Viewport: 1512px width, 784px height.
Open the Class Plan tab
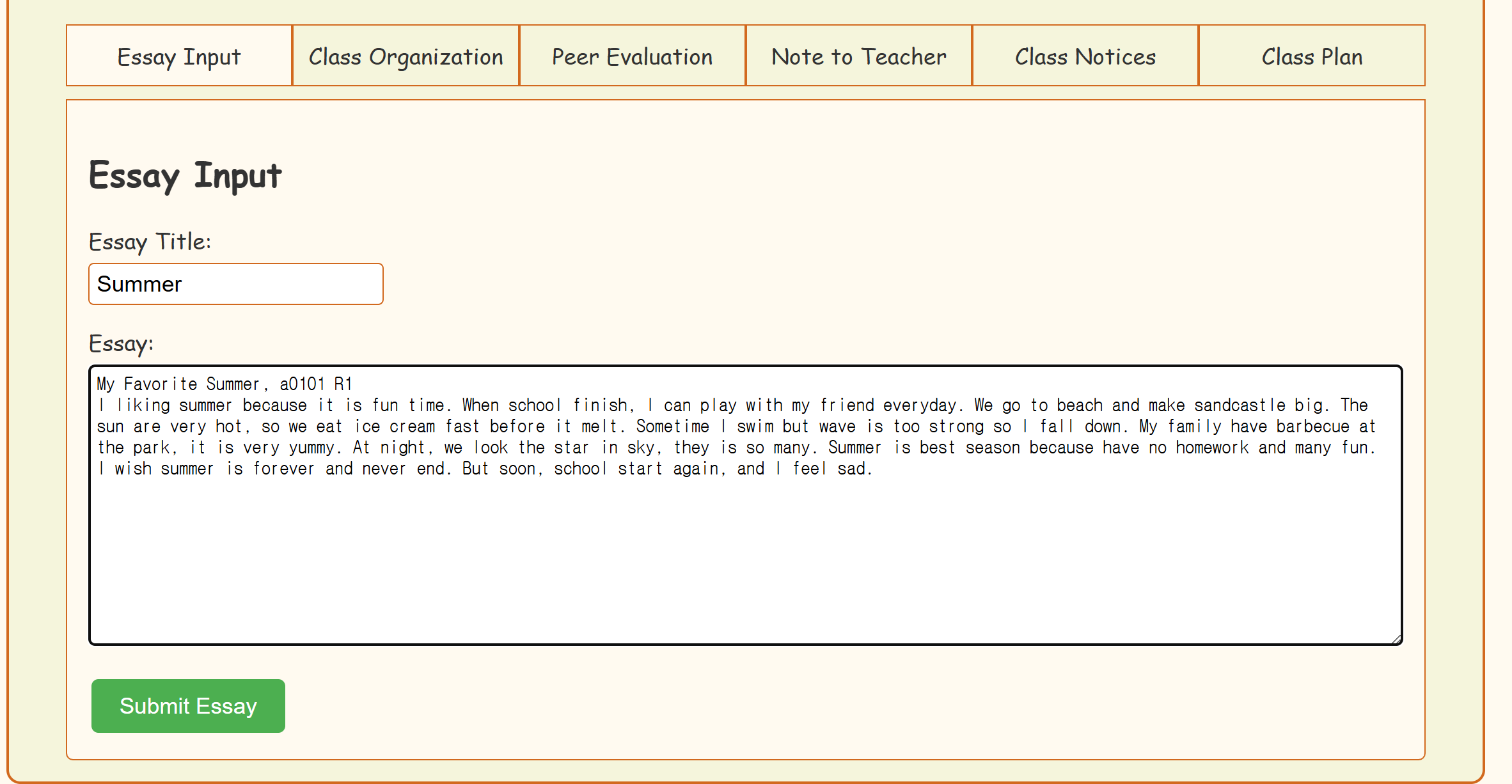(x=1311, y=56)
